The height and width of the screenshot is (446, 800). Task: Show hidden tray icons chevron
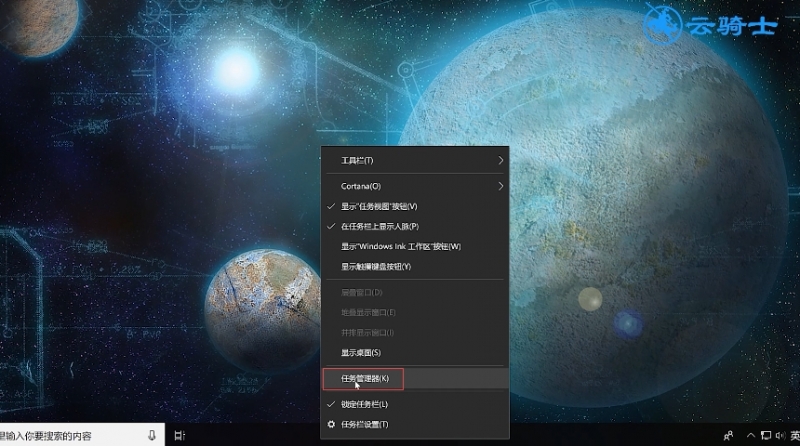click(x=751, y=435)
